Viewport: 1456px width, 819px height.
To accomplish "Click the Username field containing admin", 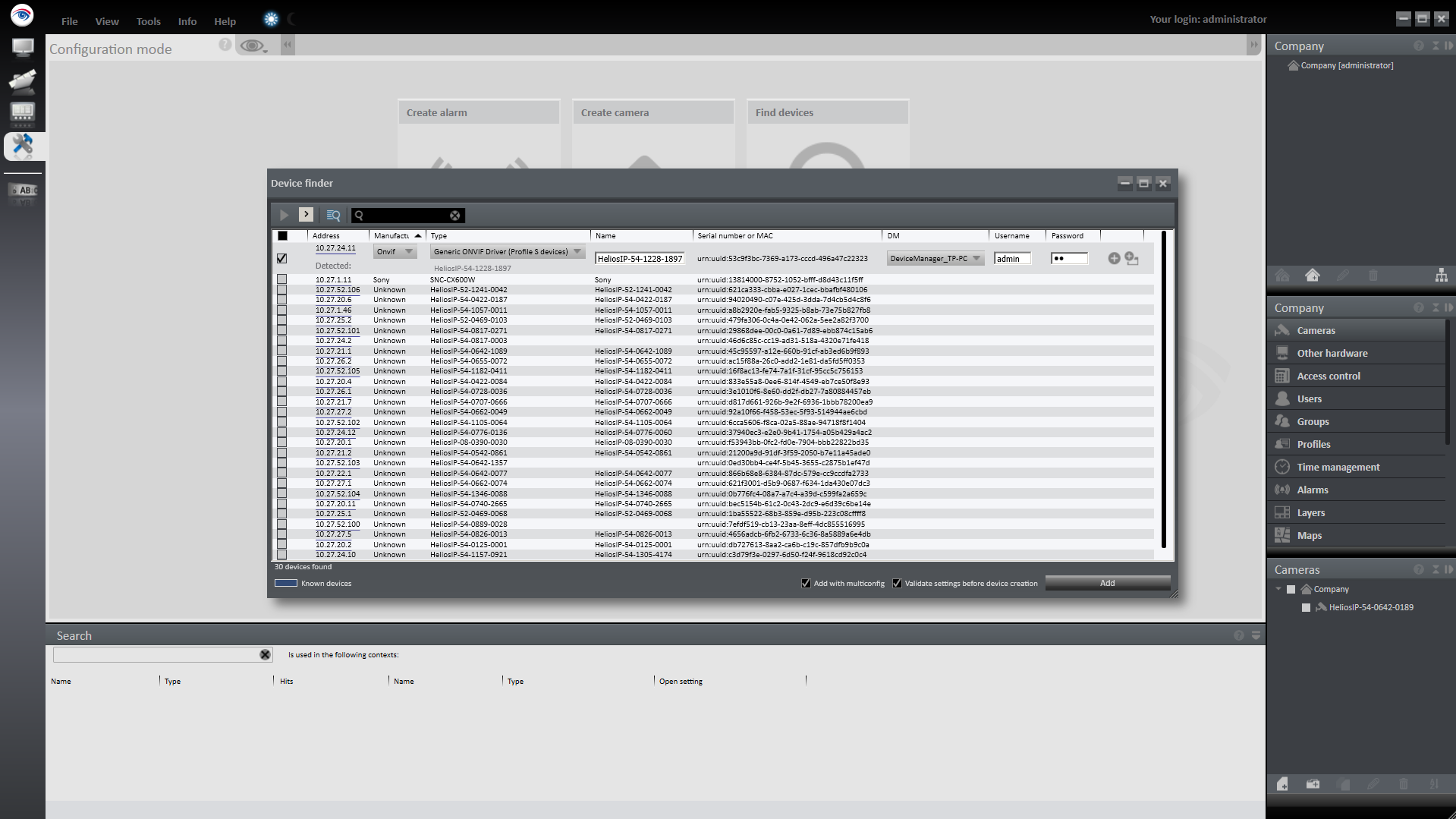I will [x=1012, y=259].
